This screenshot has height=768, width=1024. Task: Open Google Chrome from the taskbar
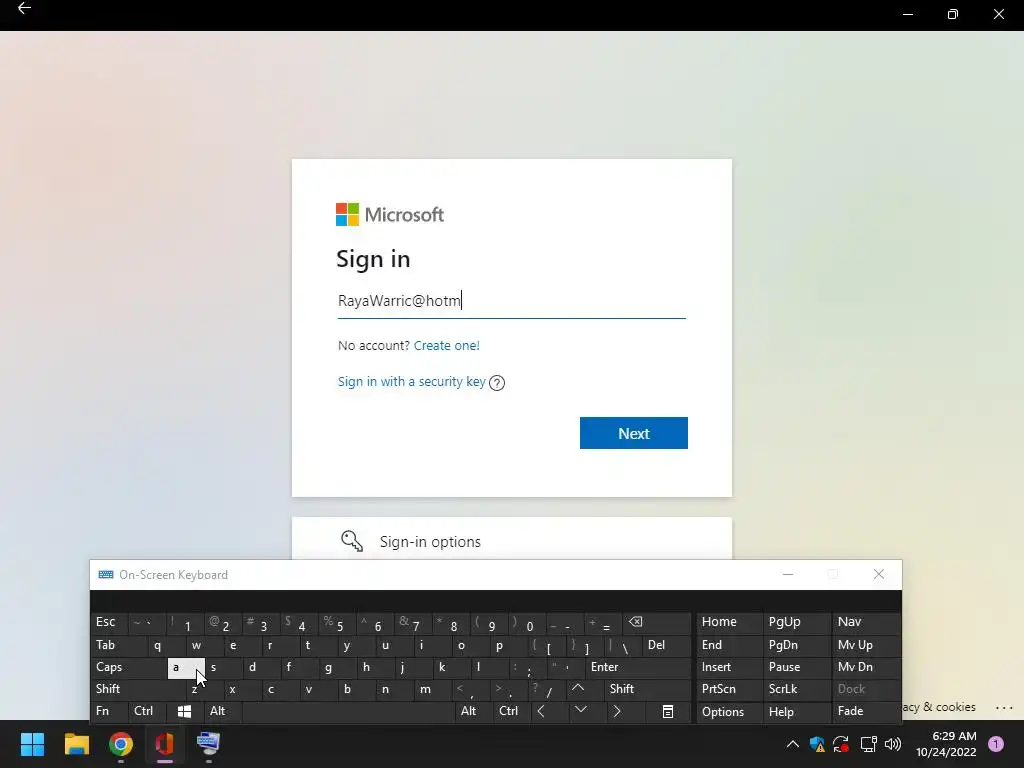coord(121,744)
